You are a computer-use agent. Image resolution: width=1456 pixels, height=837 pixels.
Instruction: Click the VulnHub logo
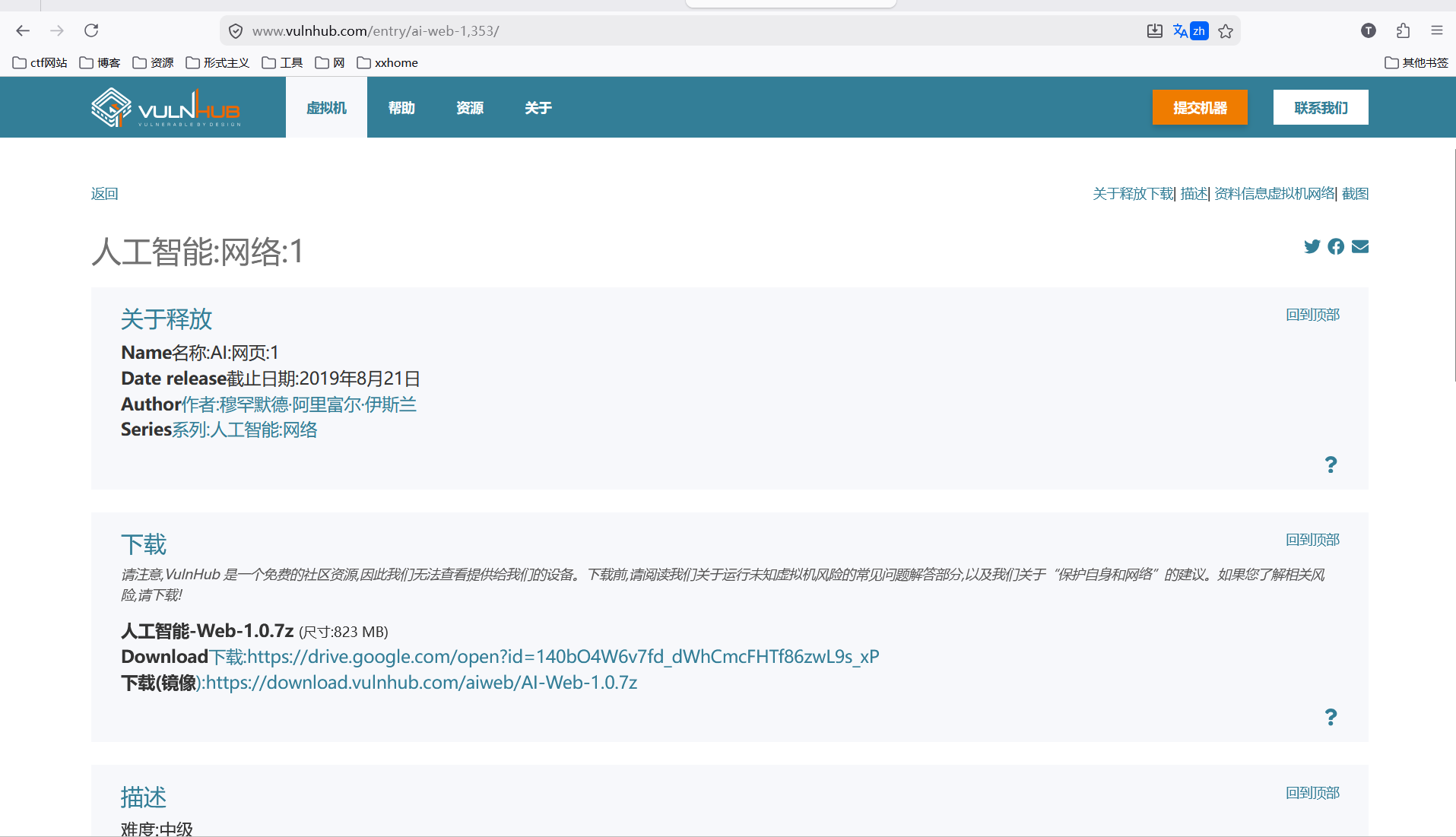click(x=166, y=107)
